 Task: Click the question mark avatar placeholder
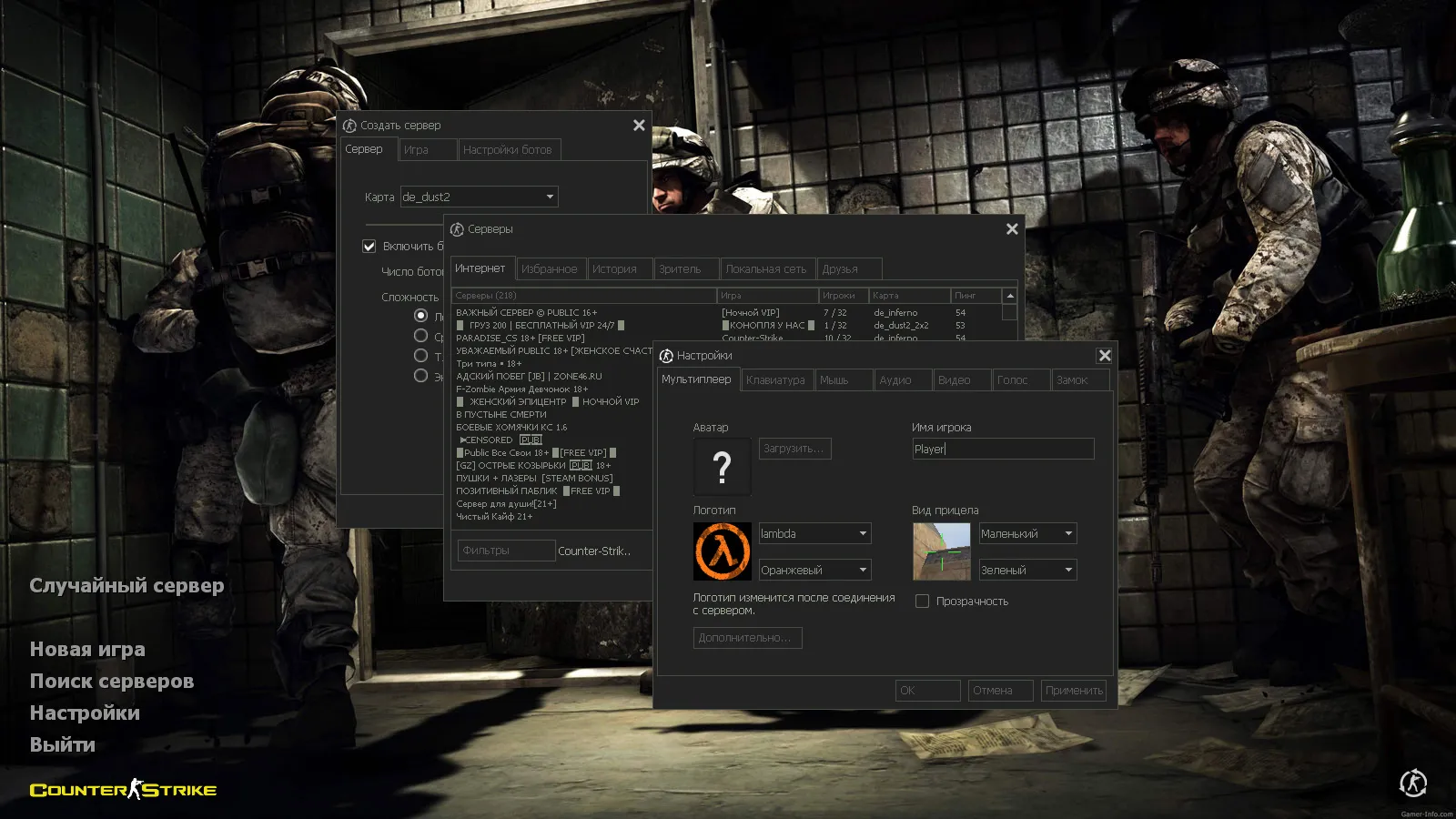(721, 467)
